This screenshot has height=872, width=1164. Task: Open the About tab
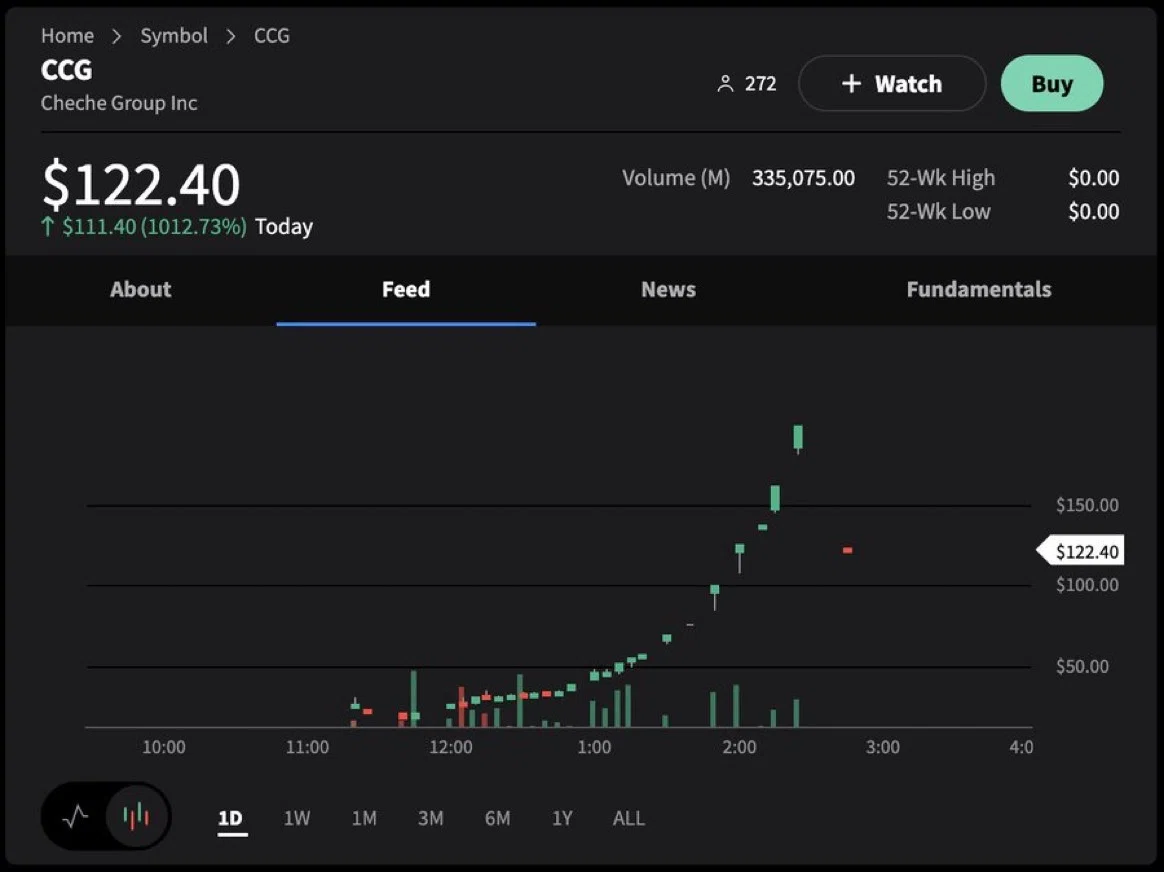pyautogui.click(x=141, y=289)
